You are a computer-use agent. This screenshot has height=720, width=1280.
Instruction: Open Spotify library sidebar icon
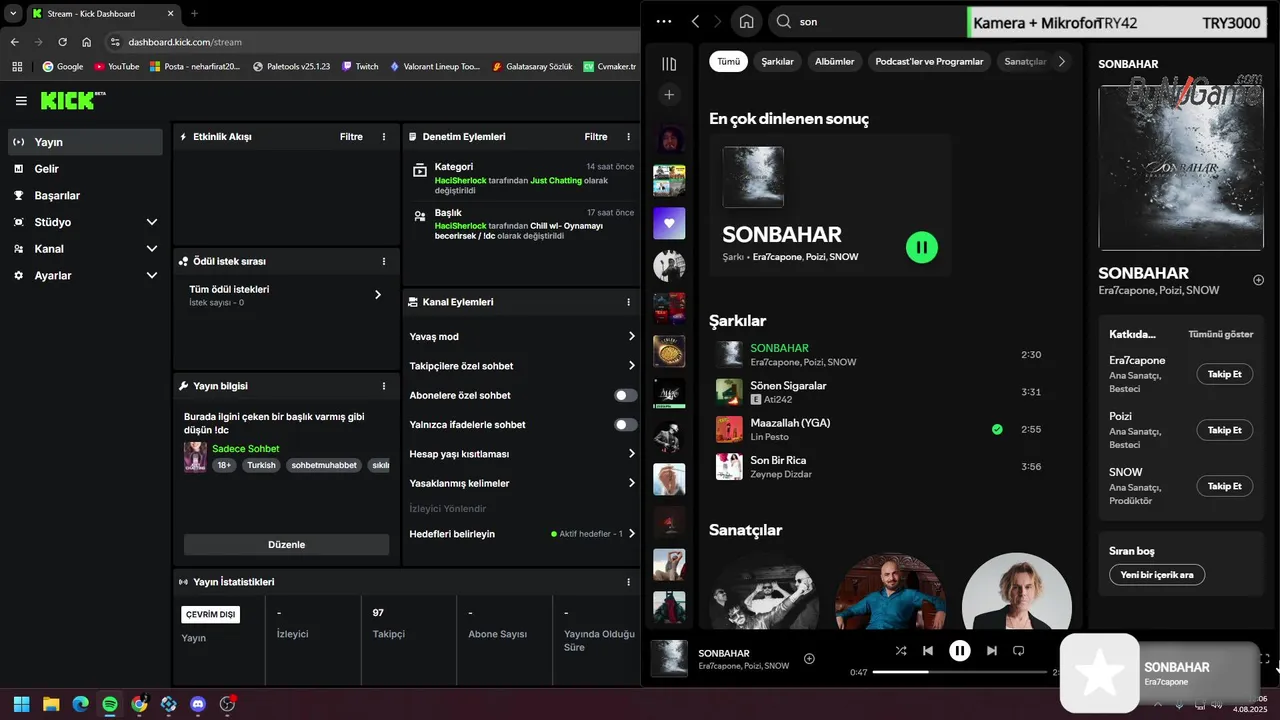pos(669,64)
